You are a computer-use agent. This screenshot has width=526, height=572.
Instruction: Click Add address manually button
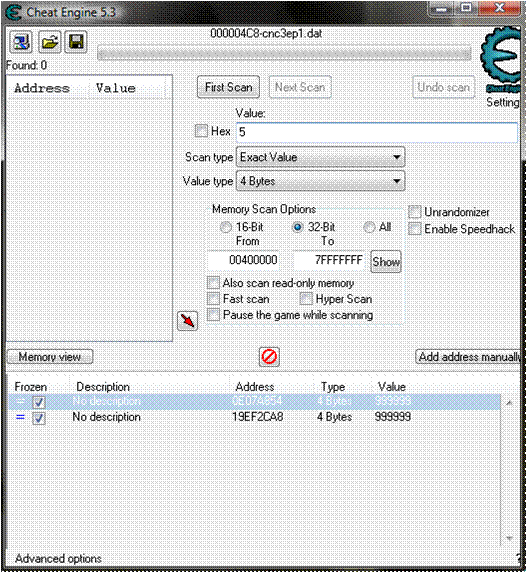[468, 357]
